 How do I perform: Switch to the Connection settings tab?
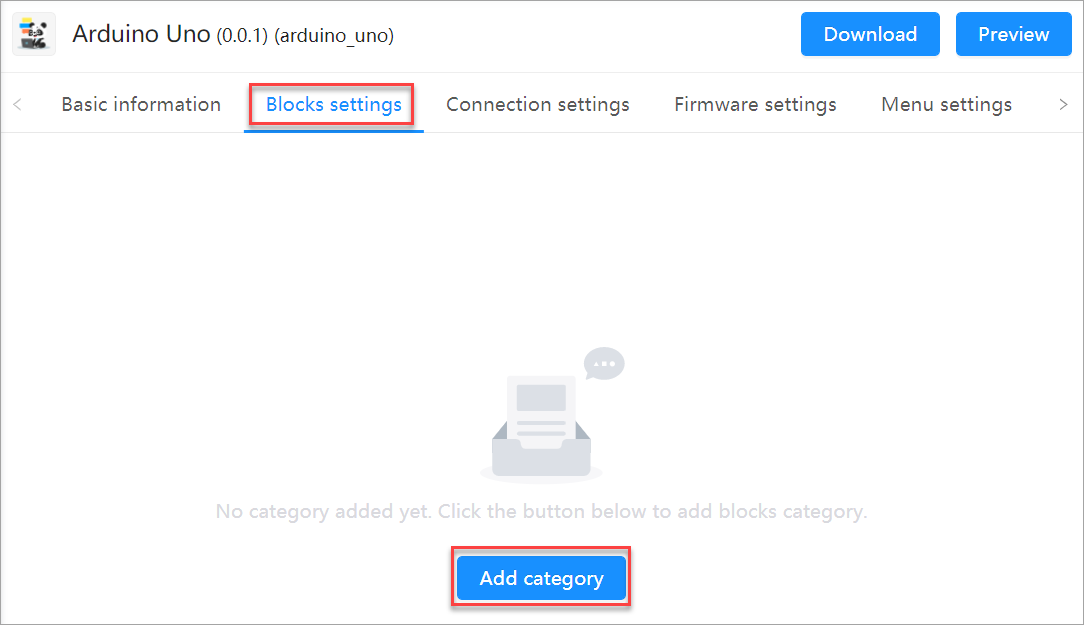pyautogui.click(x=537, y=104)
